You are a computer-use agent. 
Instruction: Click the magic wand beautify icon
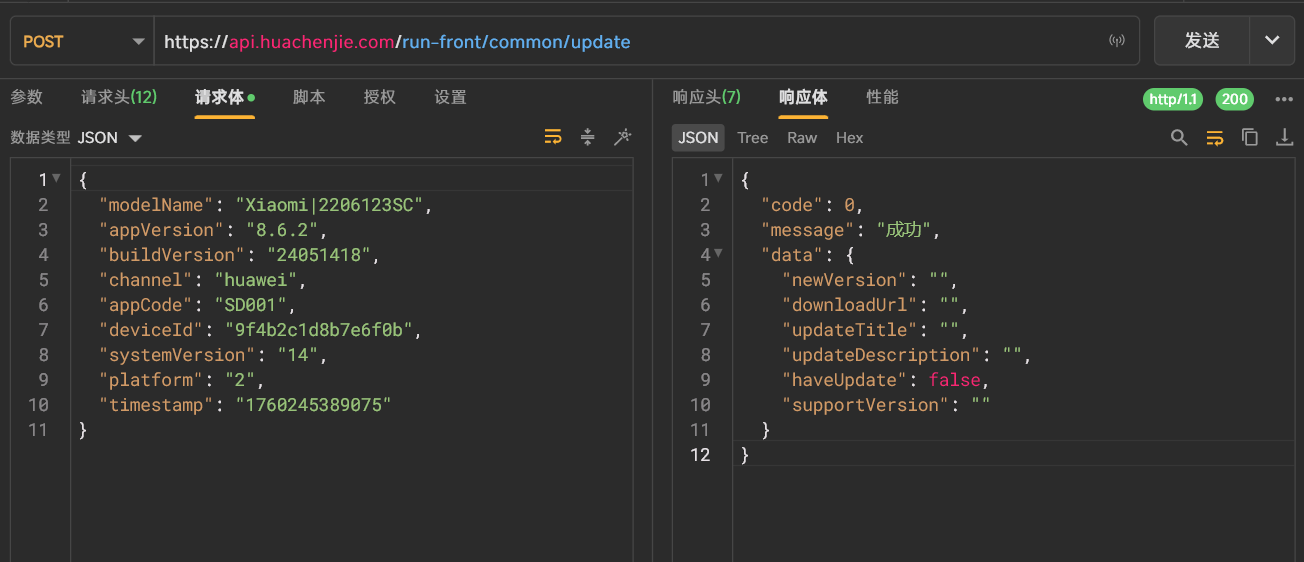point(623,137)
